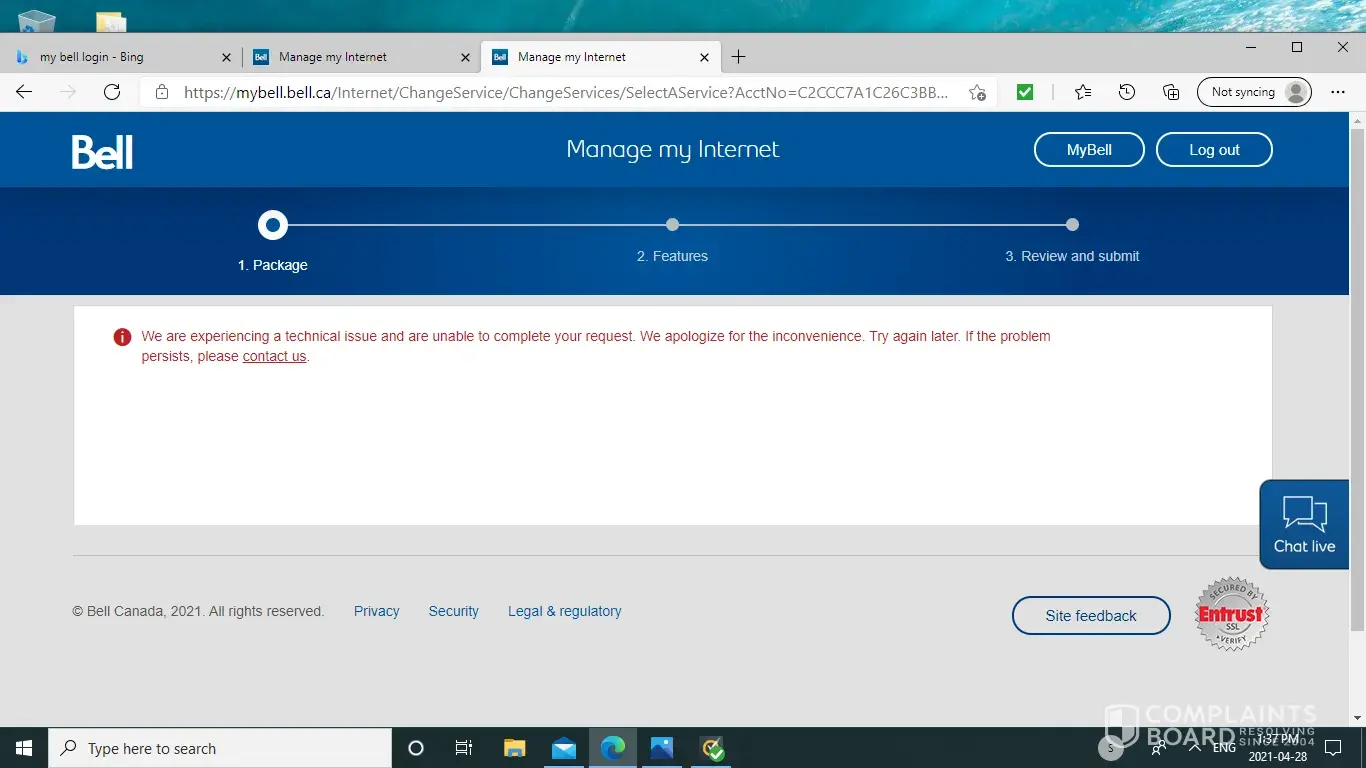Open the Legal & regulatory link
Image resolution: width=1366 pixels, height=768 pixels.
[x=565, y=611]
